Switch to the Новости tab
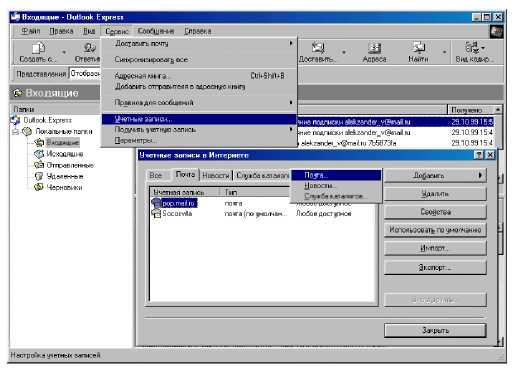 pyautogui.click(x=216, y=175)
